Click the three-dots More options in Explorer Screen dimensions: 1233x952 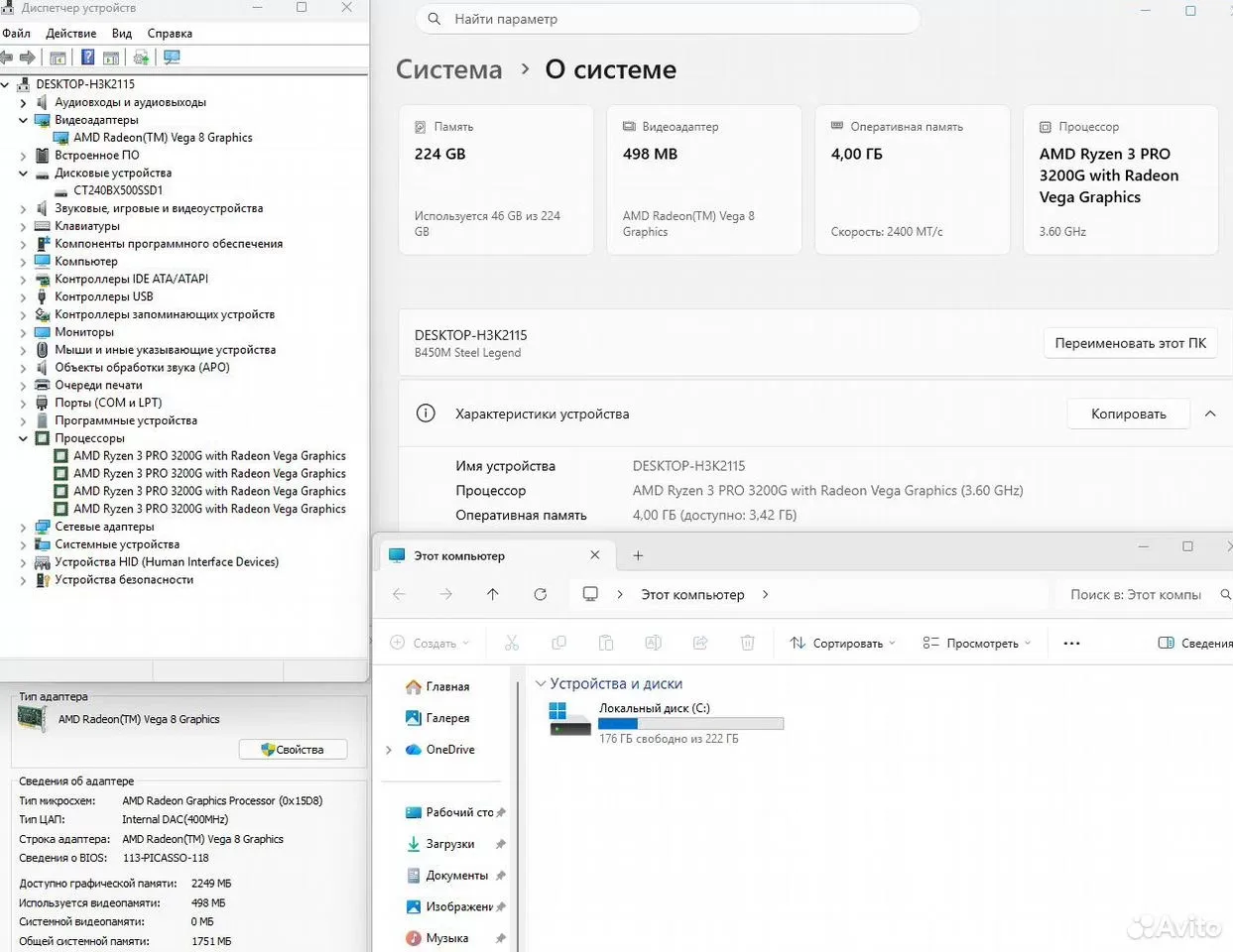(x=1071, y=643)
